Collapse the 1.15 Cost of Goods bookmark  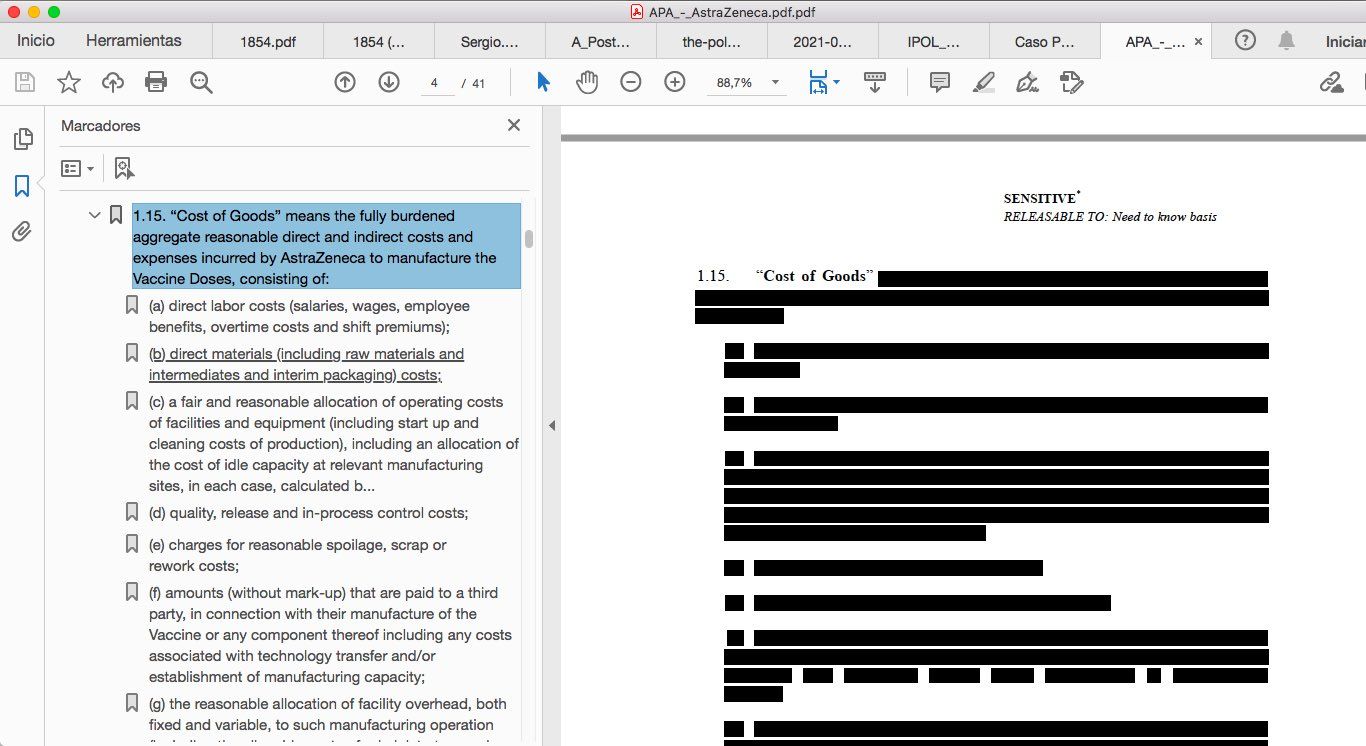point(93,214)
